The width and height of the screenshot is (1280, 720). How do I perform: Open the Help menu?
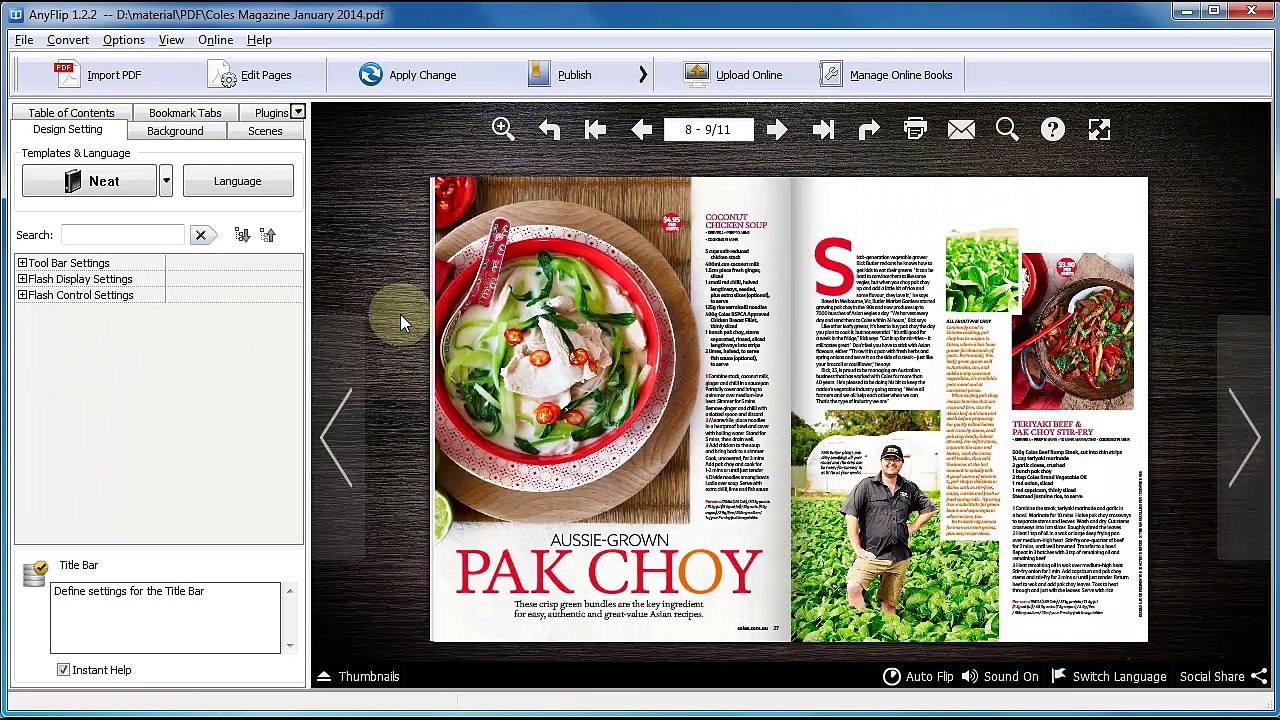click(259, 40)
